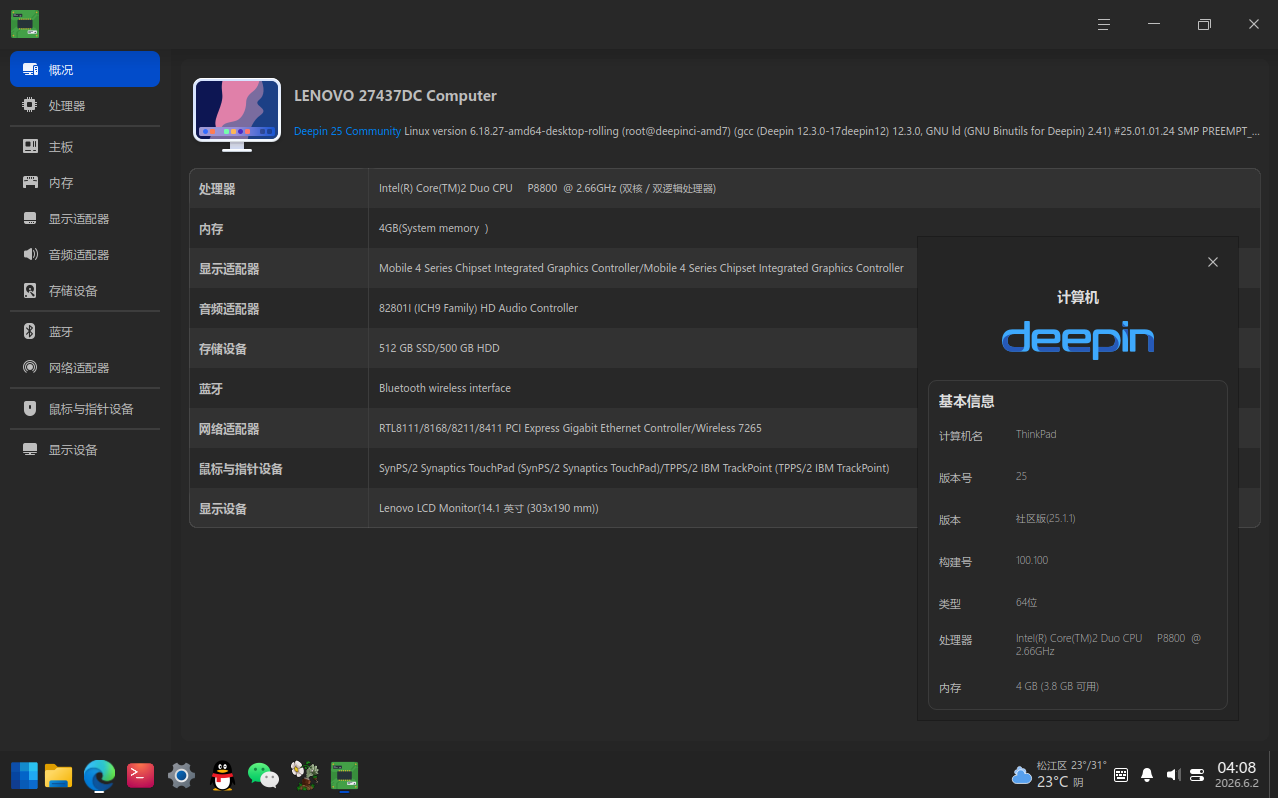Image resolution: width=1278 pixels, height=798 pixels.
Task: Click the 存储设备 storage sidebar icon
Action: (30, 291)
